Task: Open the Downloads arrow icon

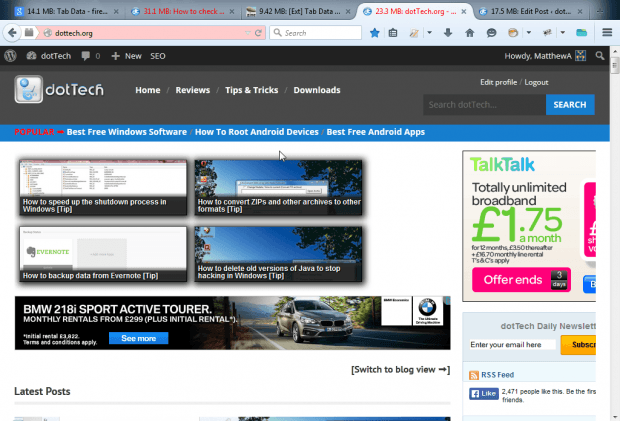Action: pos(448,33)
